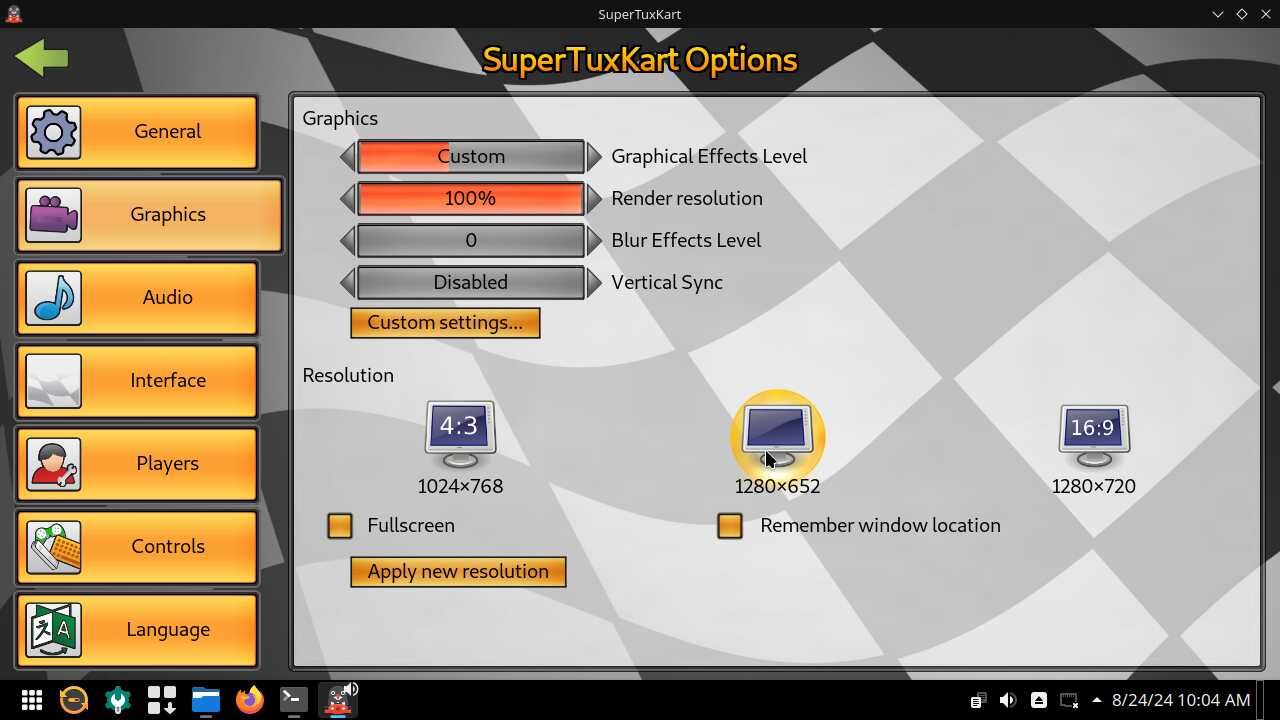Open the application launcher grid
Screen dimensions: 1280x720
point(31,700)
